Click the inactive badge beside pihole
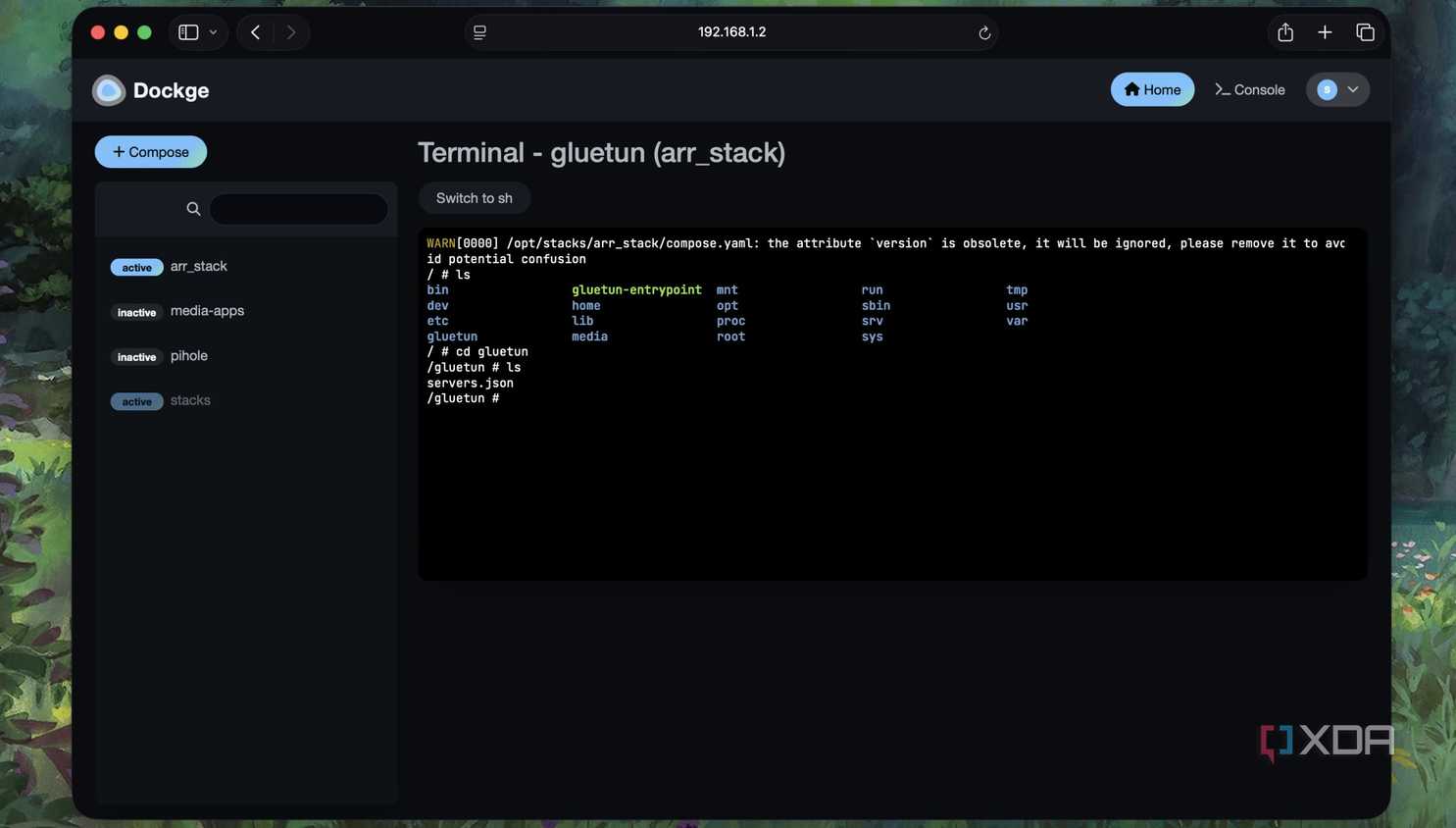 (x=136, y=357)
